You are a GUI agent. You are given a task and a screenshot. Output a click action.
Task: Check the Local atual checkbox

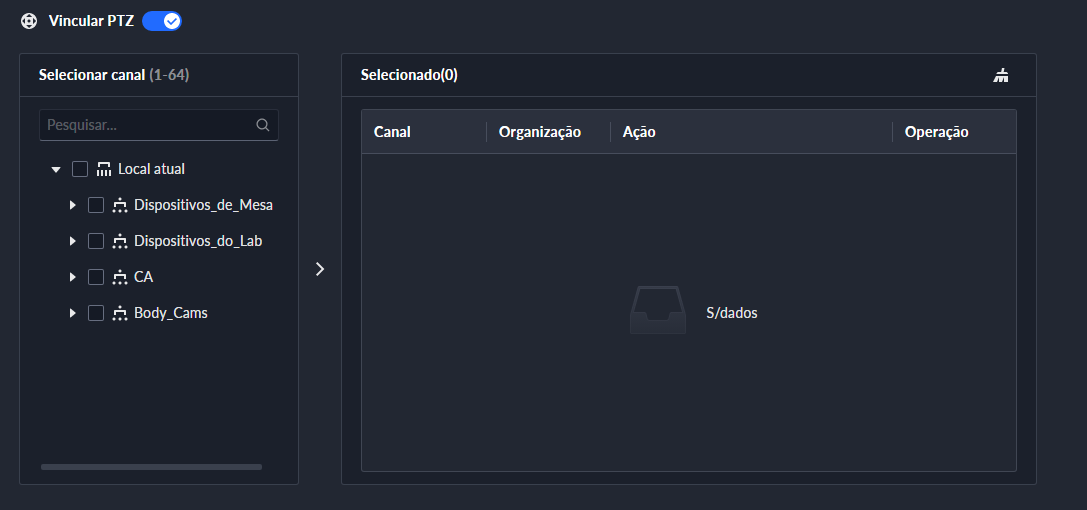click(80, 169)
